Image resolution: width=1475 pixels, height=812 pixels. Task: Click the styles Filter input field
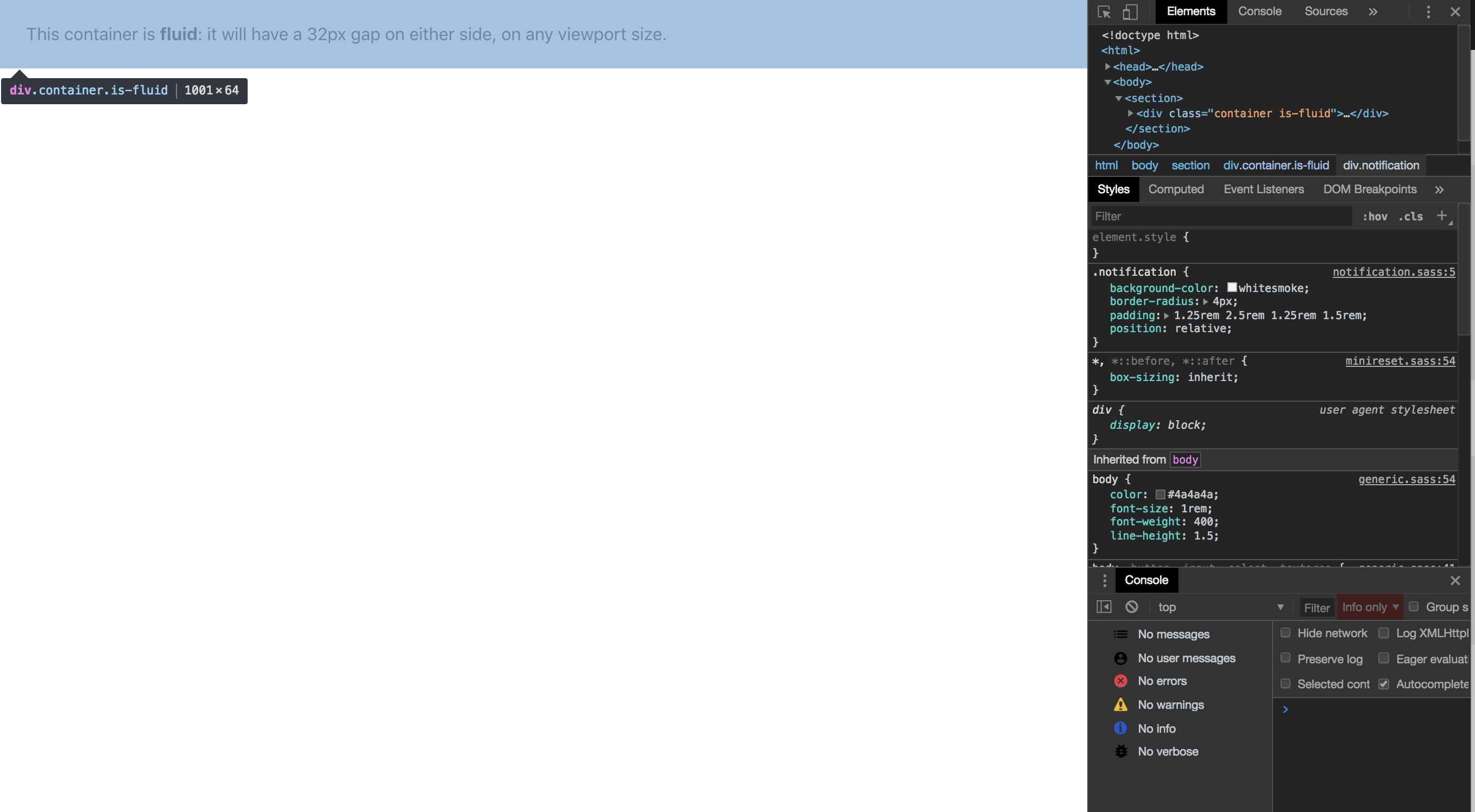pyautogui.click(x=1202, y=215)
